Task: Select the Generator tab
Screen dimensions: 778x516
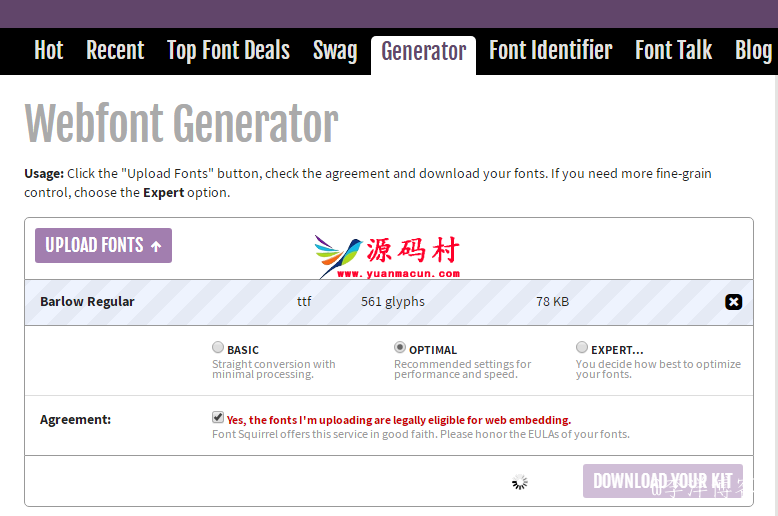Action: point(423,52)
